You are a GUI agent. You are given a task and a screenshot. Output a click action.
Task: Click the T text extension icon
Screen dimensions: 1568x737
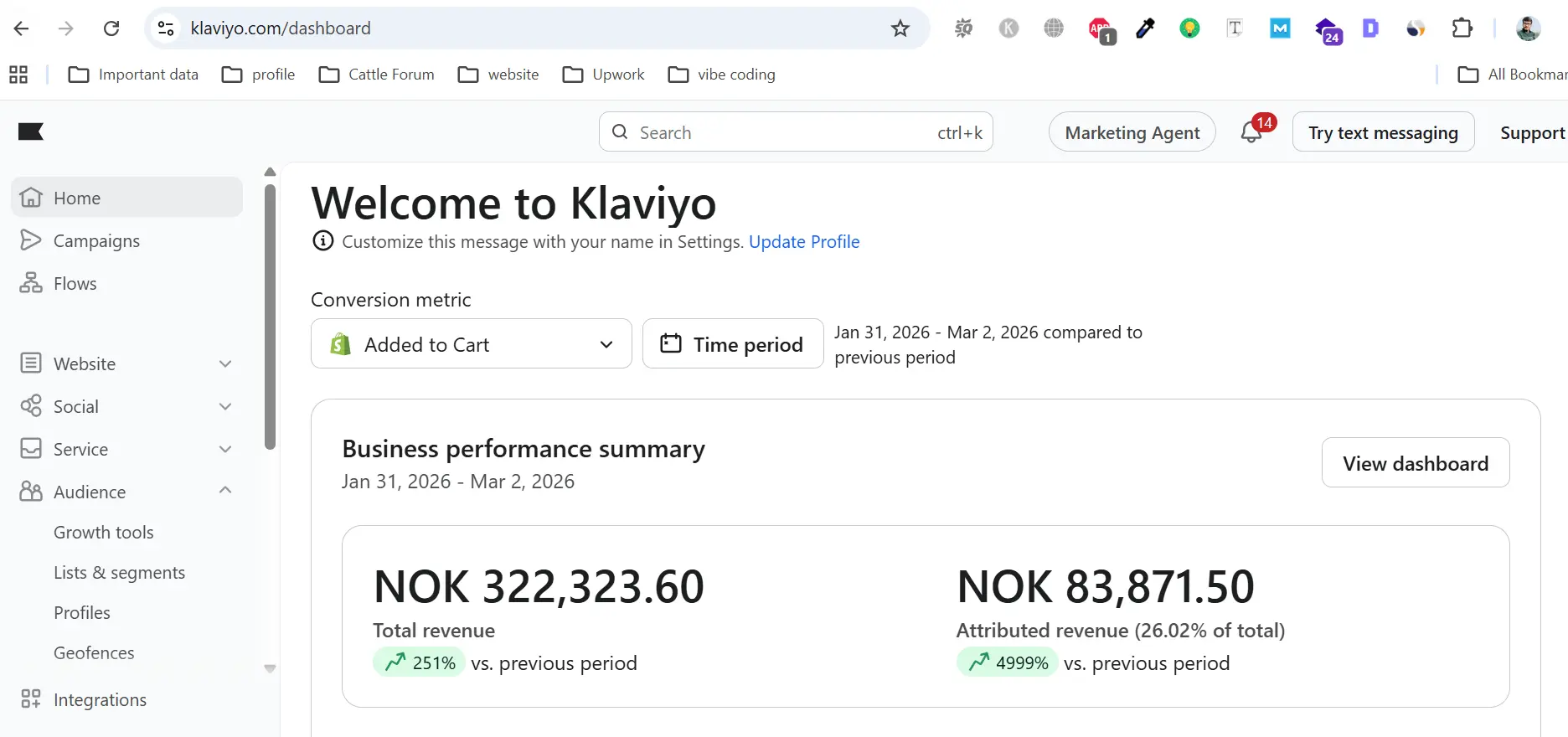point(1235,28)
